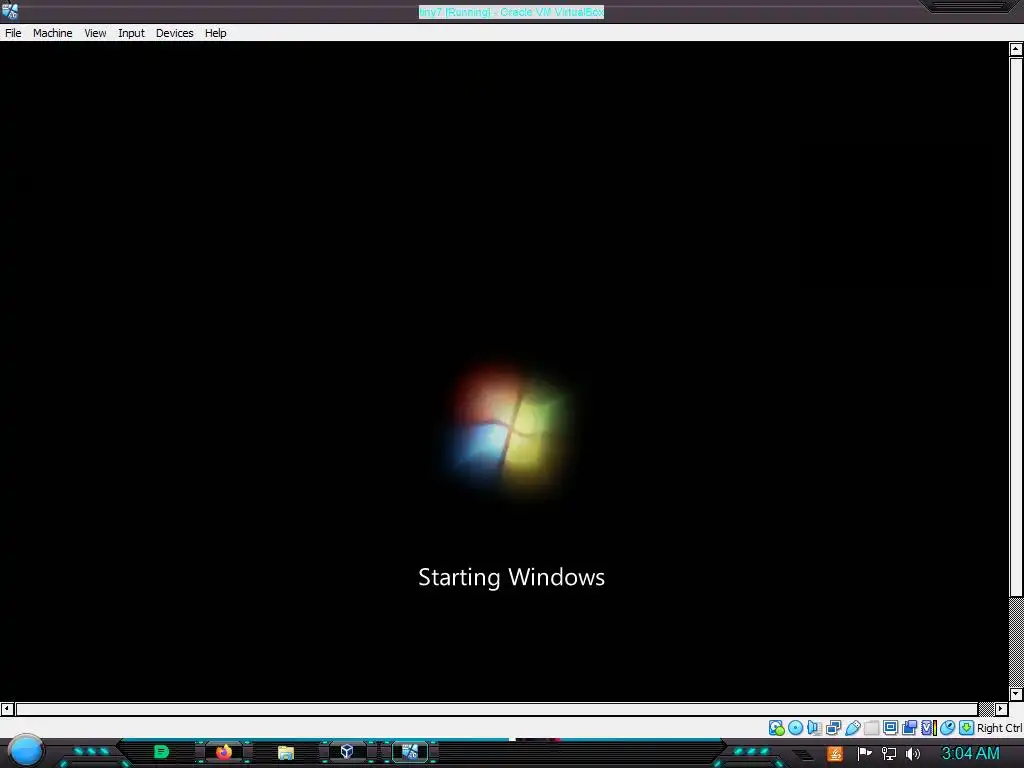Click the mouse integration status icon
1024x768 pixels.
[947, 728]
